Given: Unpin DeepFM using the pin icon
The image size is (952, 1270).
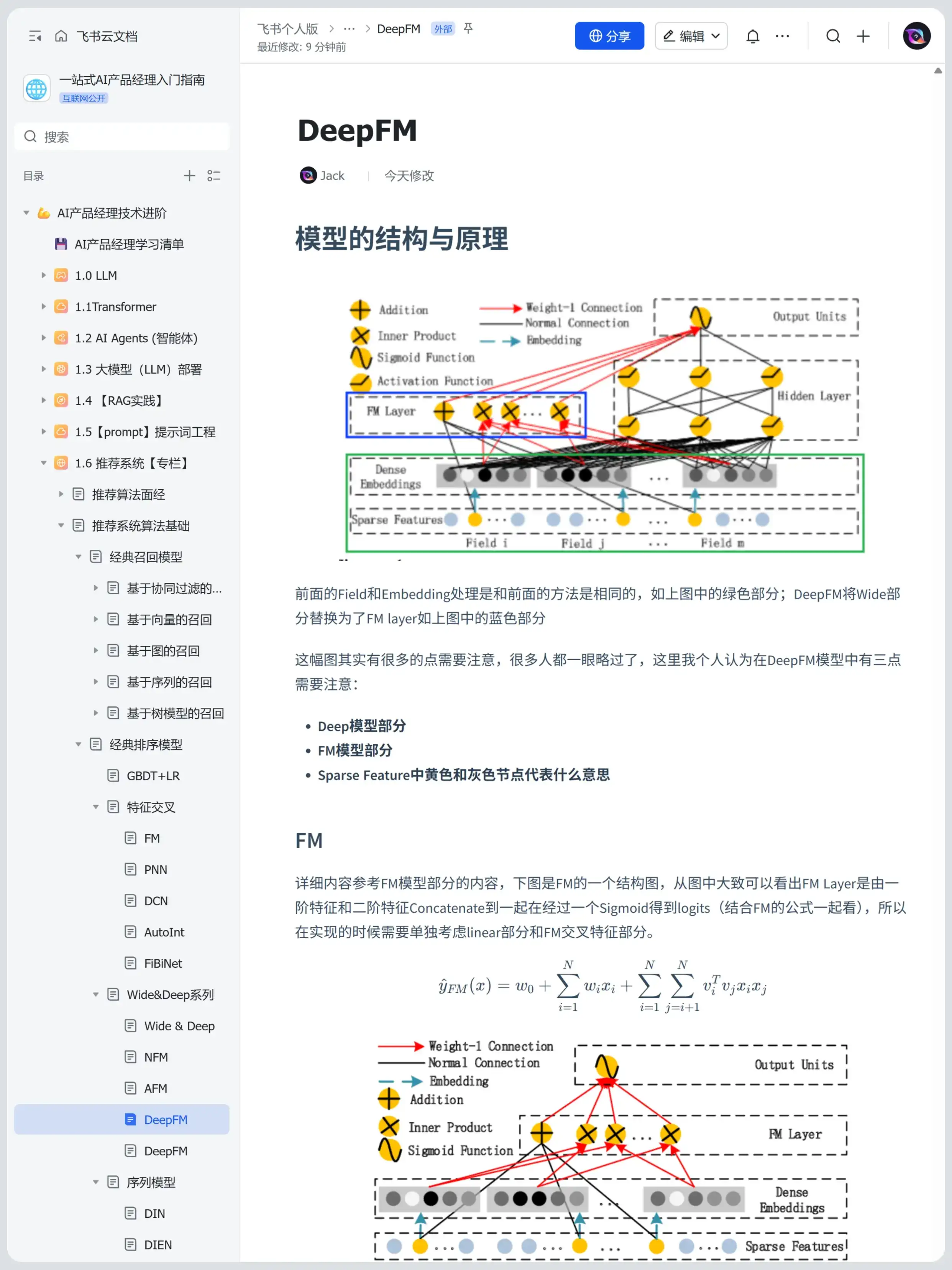Looking at the screenshot, I should pos(468,29).
